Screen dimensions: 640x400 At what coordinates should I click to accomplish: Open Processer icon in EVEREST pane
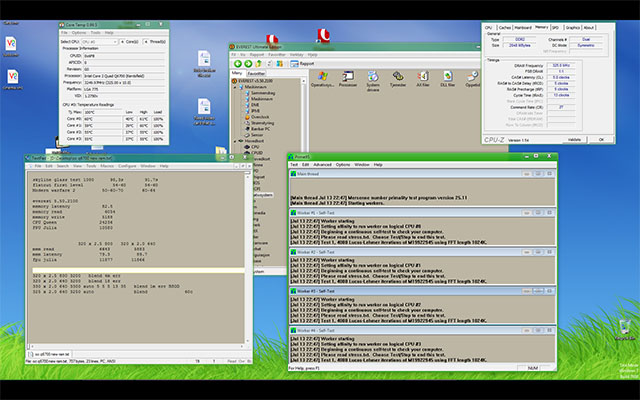click(x=348, y=79)
